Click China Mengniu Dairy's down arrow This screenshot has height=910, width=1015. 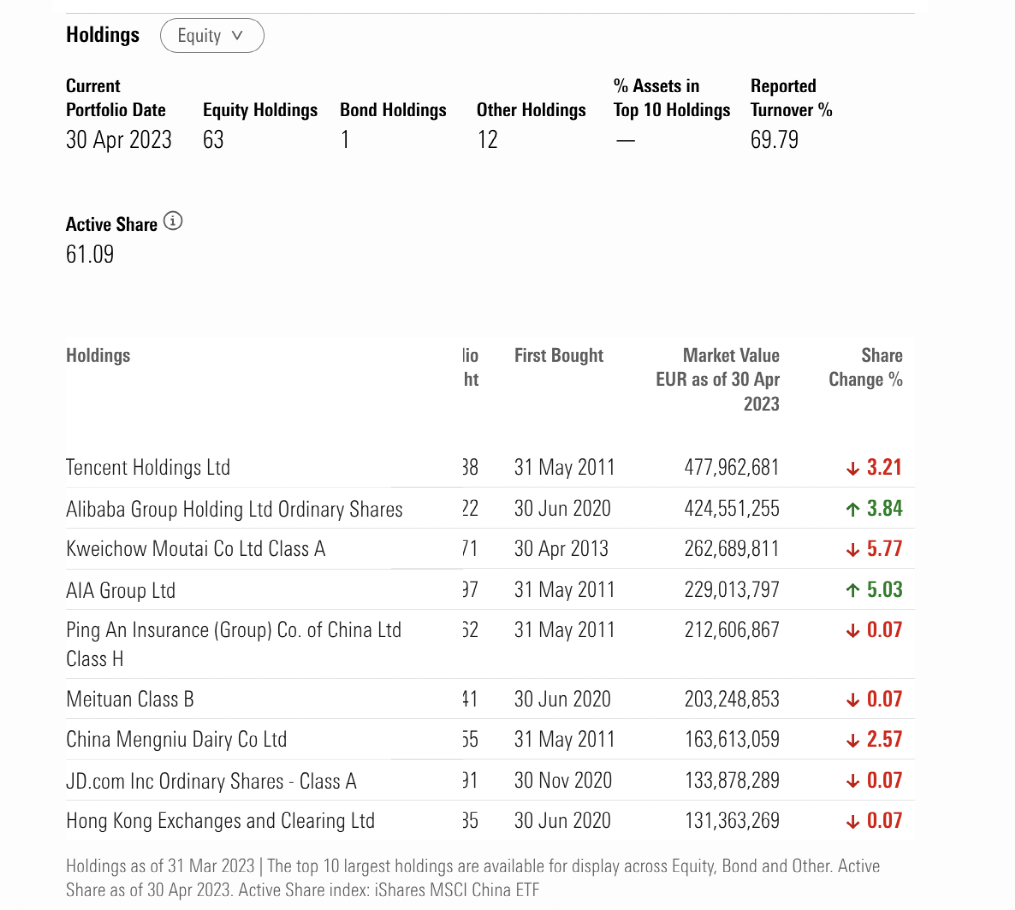(x=852, y=740)
